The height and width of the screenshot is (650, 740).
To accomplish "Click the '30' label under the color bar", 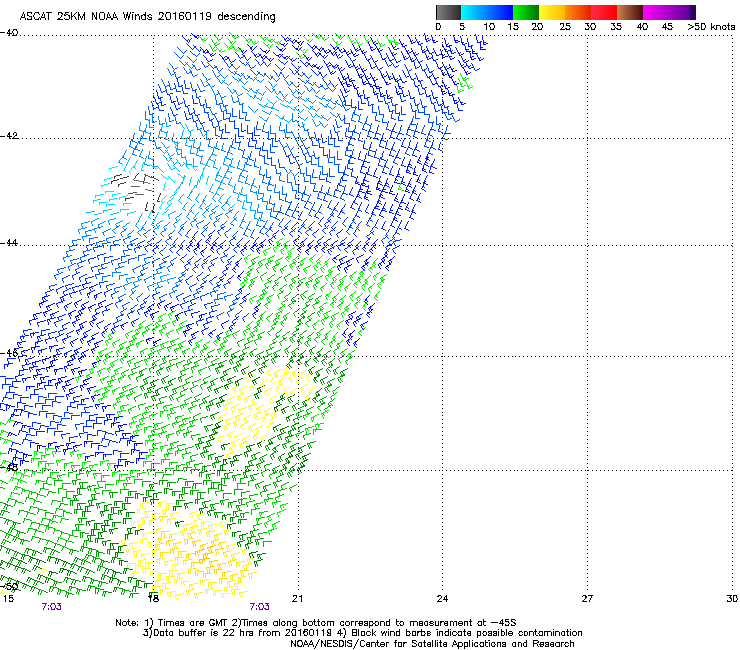I will (x=590, y=27).
